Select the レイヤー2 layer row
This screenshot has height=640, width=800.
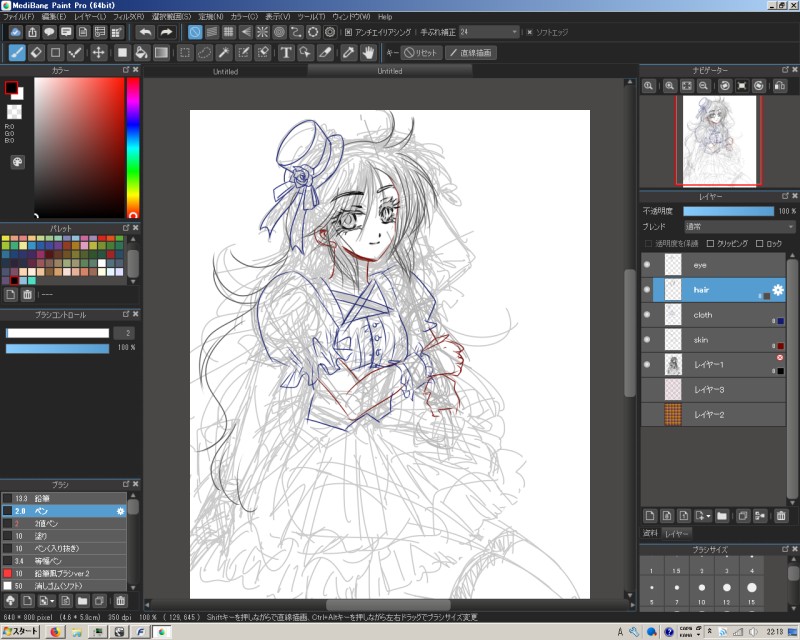713,414
